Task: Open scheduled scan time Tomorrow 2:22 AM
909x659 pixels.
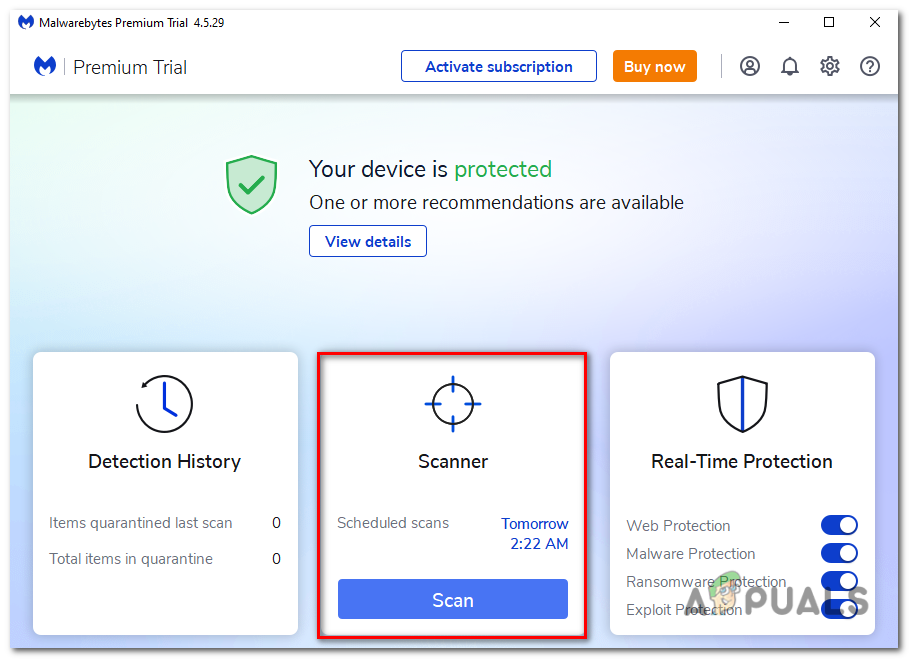Action: point(534,533)
